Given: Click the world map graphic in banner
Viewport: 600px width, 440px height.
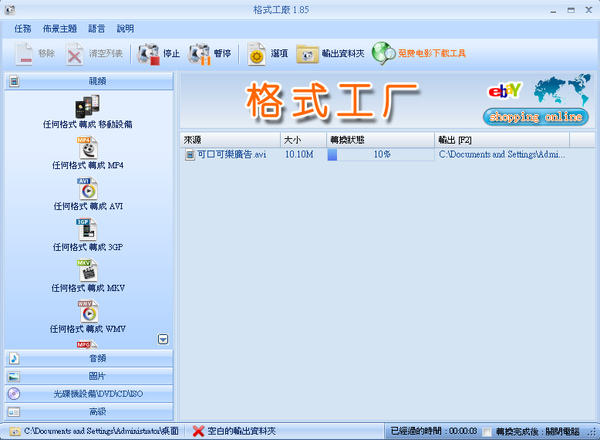Looking at the screenshot, I should pos(562,90).
